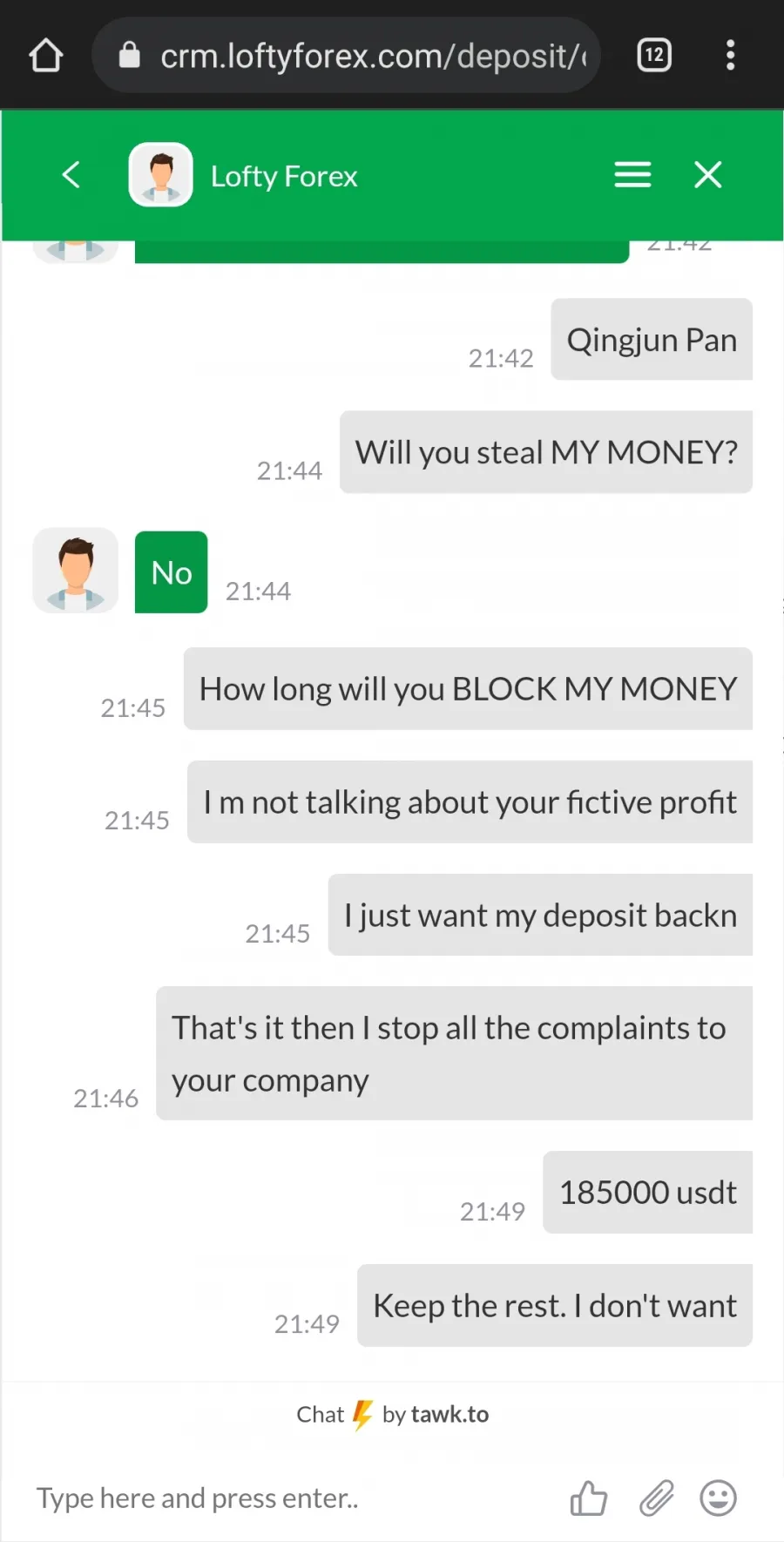Image resolution: width=784 pixels, height=1542 pixels.
Task: Open the browser three-dot overflow menu
Action: click(730, 56)
